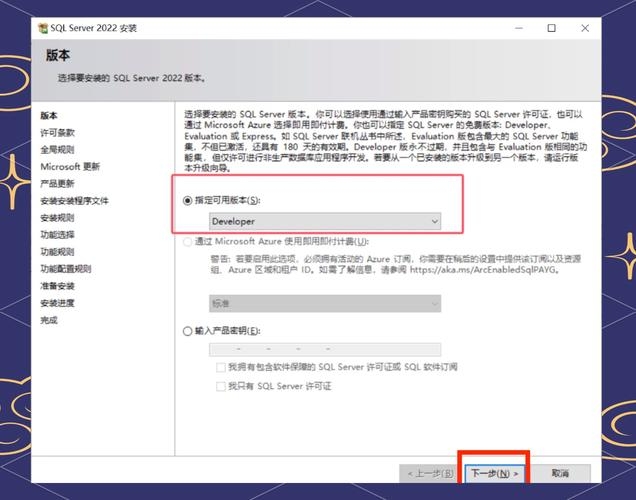This screenshot has width=636, height=500.
Task: Select the 输入产品密钥 radio button
Action: point(187,331)
